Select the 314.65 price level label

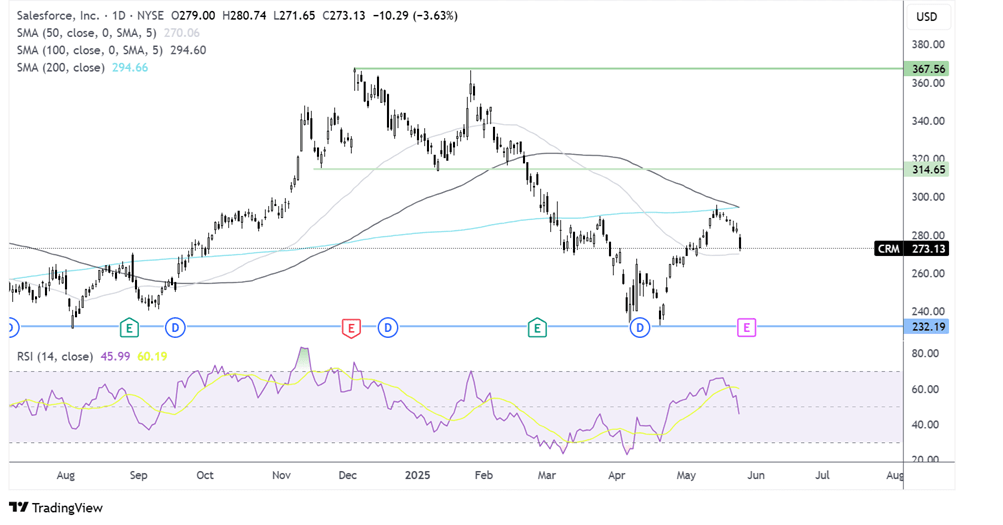tap(926, 169)
